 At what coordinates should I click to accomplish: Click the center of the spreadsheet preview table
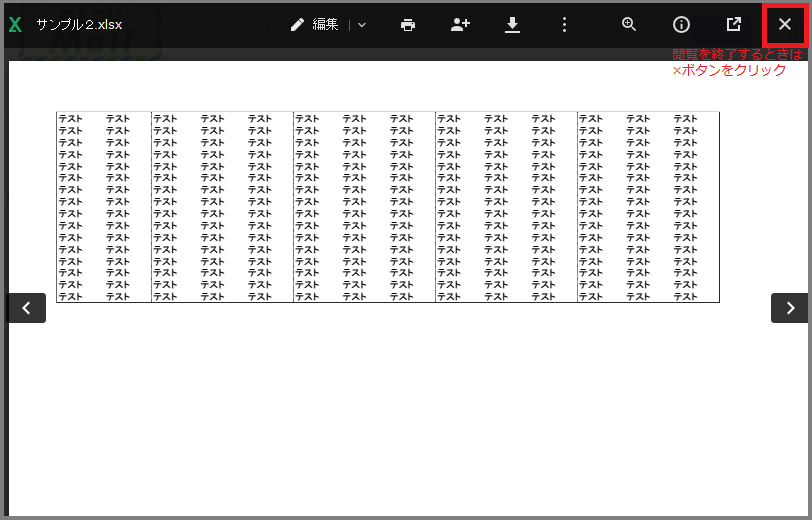coord(388,207)
